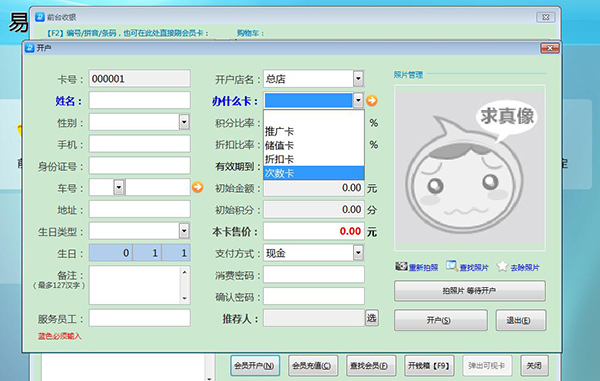Click the 备注 scrollbar up arrow
The width and height of the screenshot is (600, 381).
click(185, 272)
